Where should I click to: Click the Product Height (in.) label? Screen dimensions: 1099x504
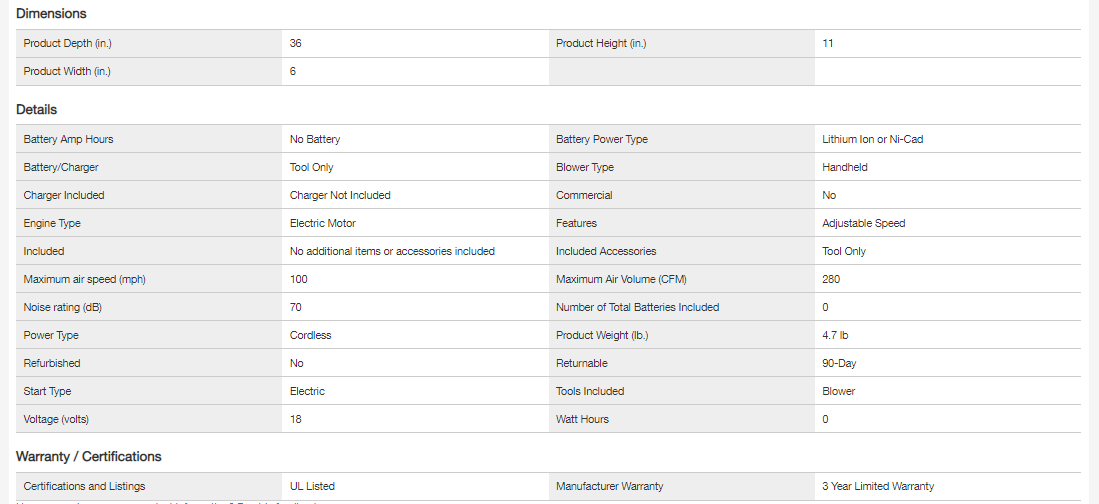(601, 44)
